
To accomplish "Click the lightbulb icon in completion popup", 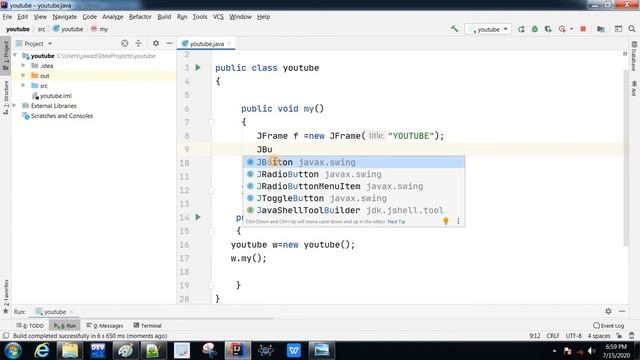I will click(x=446, y=221).
